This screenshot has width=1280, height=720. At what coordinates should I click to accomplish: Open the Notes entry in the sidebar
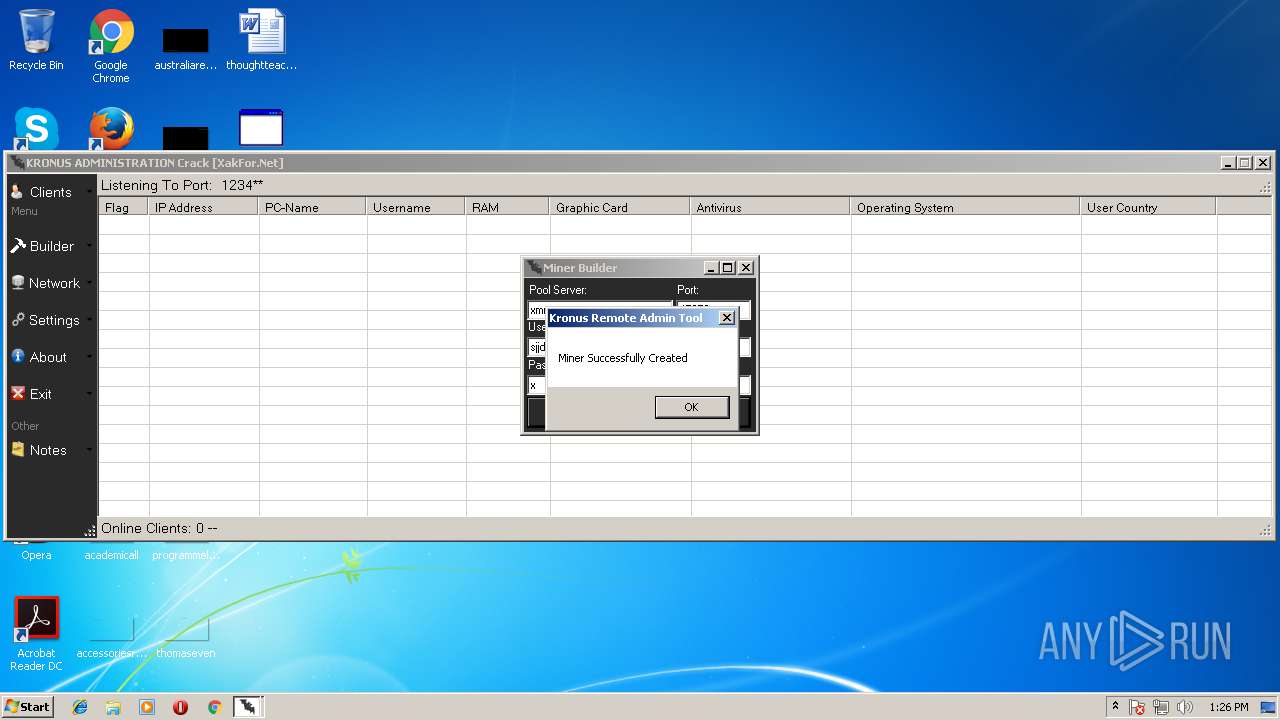51,450
